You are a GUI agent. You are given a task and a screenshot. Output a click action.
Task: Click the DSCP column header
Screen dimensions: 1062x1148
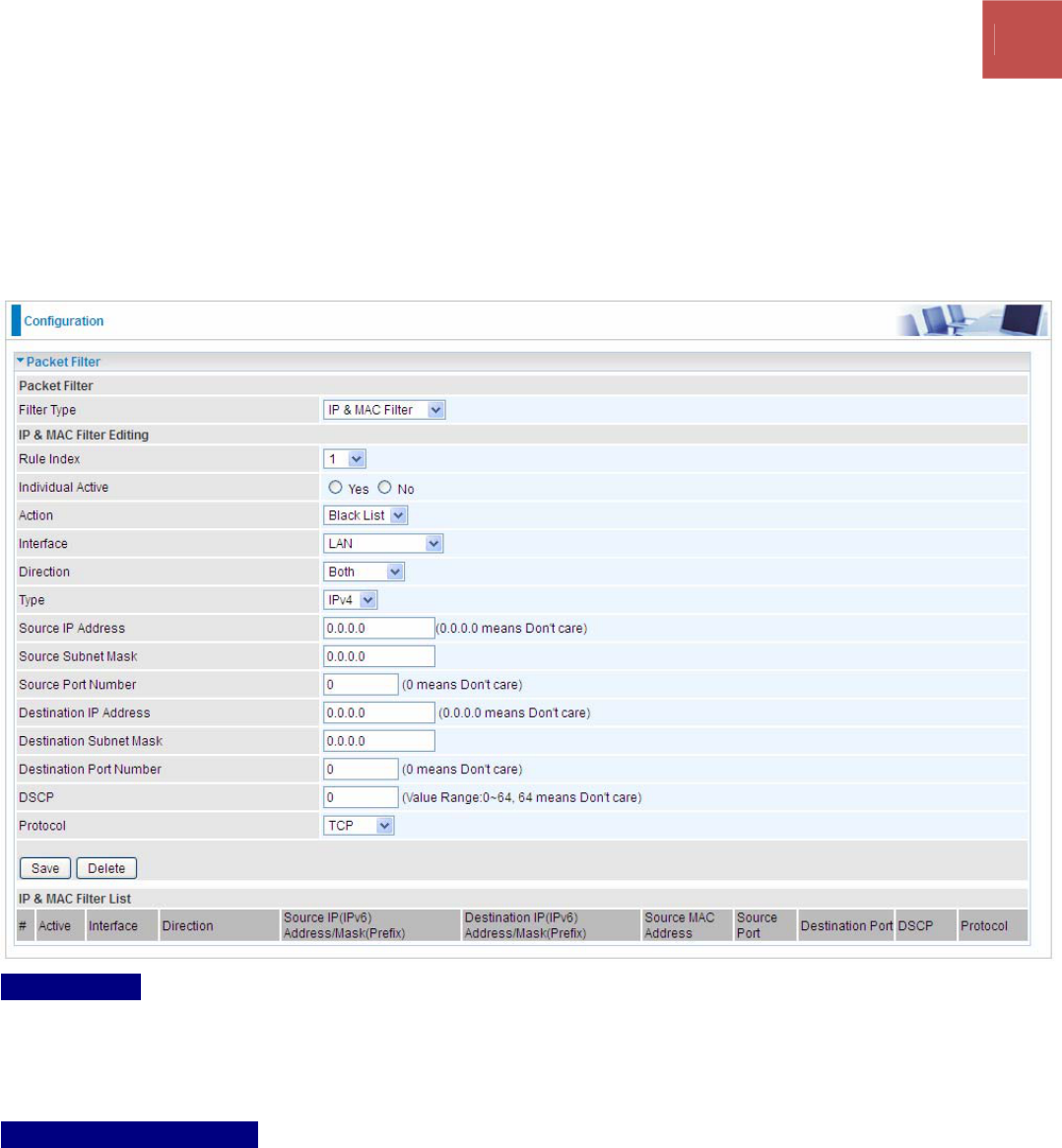[x=926, y=925]
